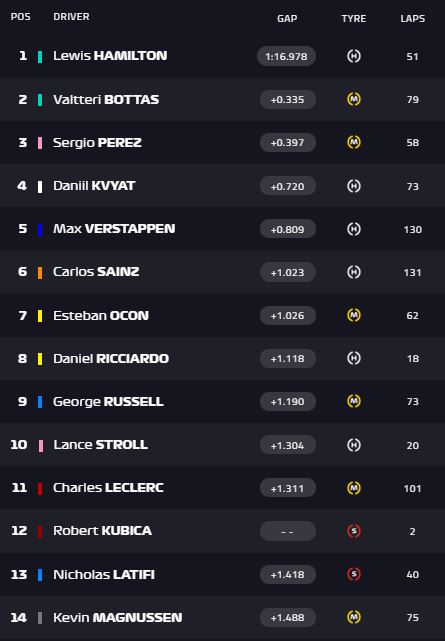445x641 pixels.
Task: Select Hamilton's 1:16.978 lap time pill
Action: tap(286, 56)
